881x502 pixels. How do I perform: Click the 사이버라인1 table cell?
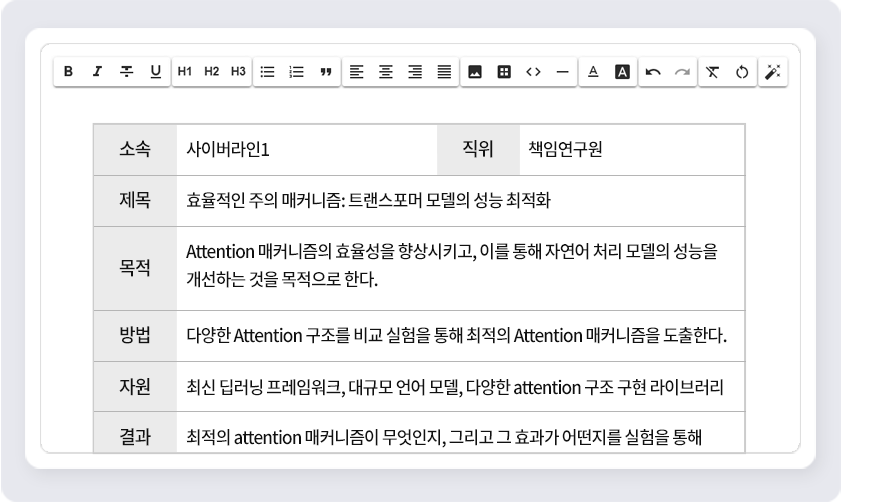[306, 150]
